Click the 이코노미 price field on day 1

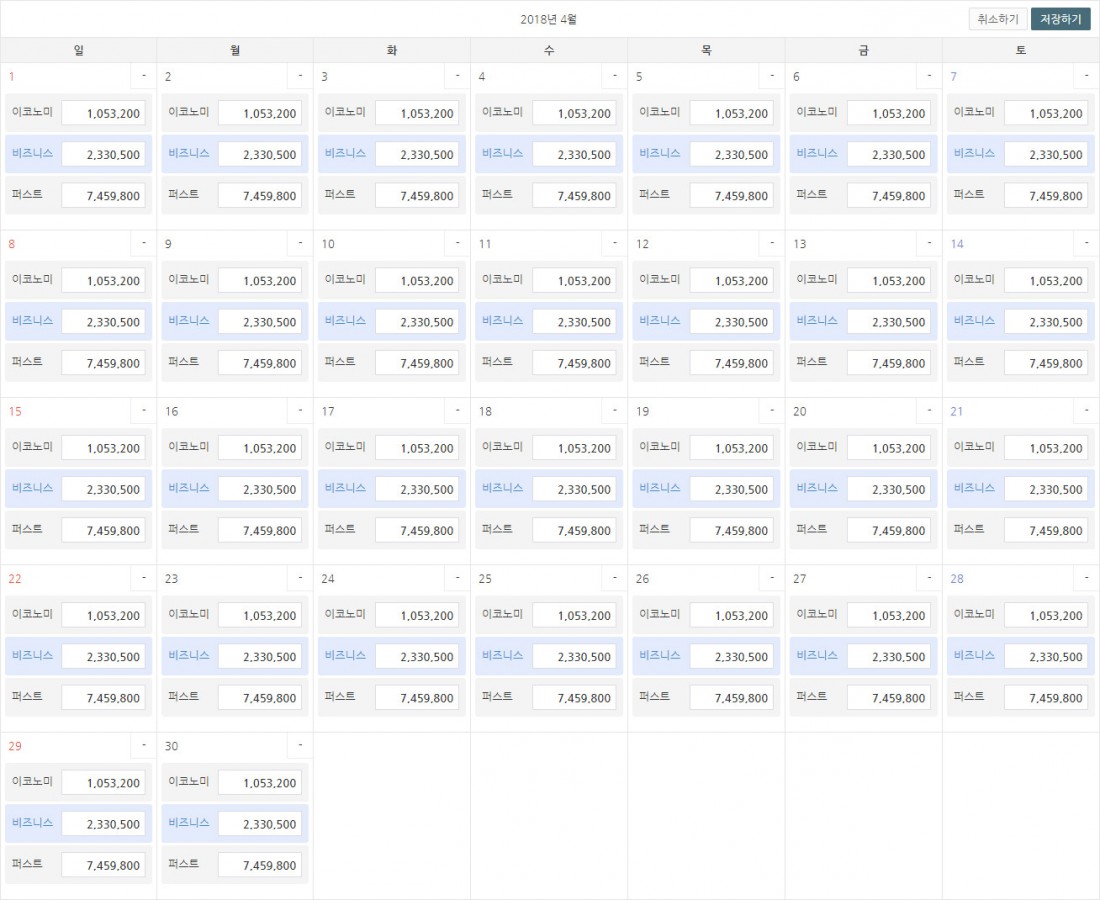point(103,113)
